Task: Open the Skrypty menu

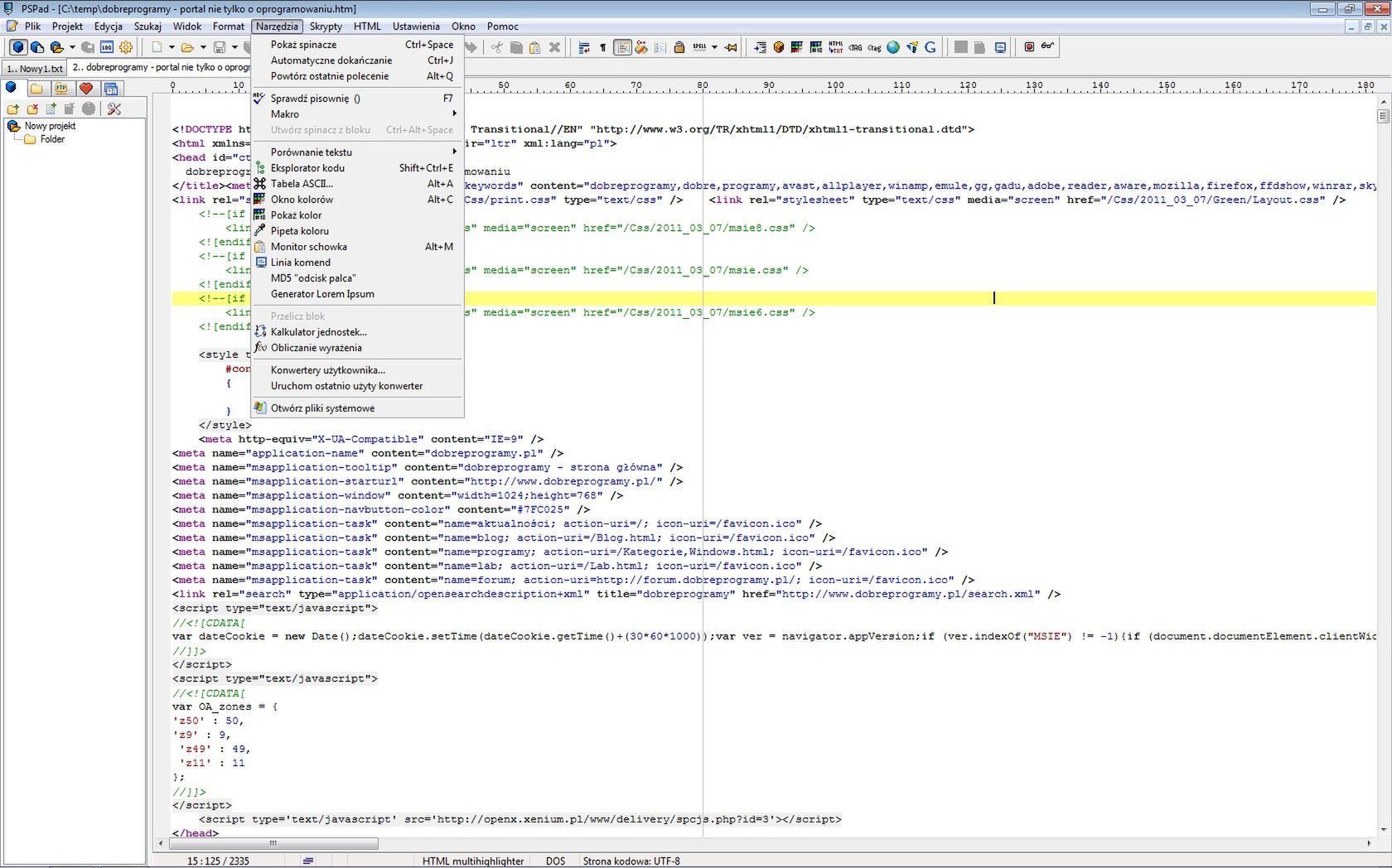Action: 326,27
